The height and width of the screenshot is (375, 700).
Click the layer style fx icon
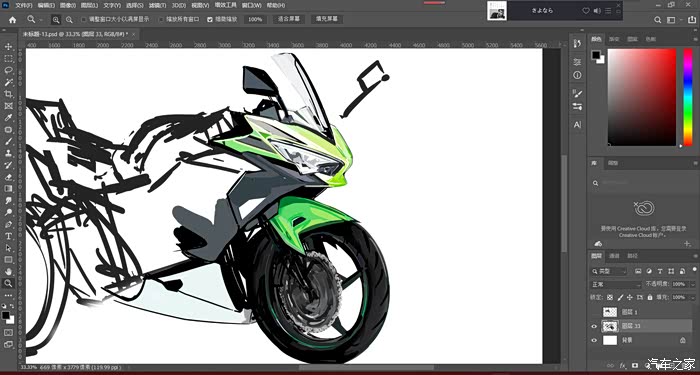pos(623,365)
